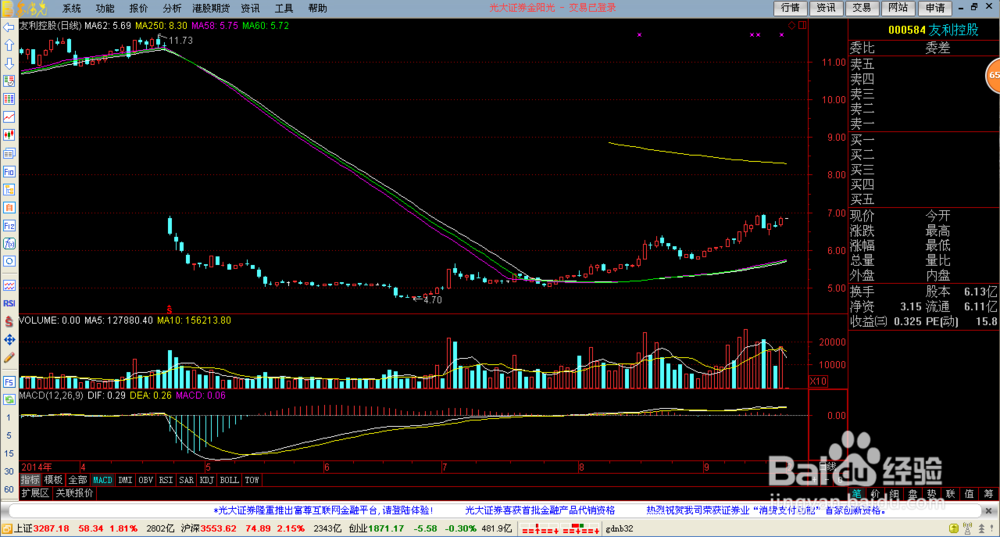
Task: Open the 功能 menu
Action: [x=105, y=8]
